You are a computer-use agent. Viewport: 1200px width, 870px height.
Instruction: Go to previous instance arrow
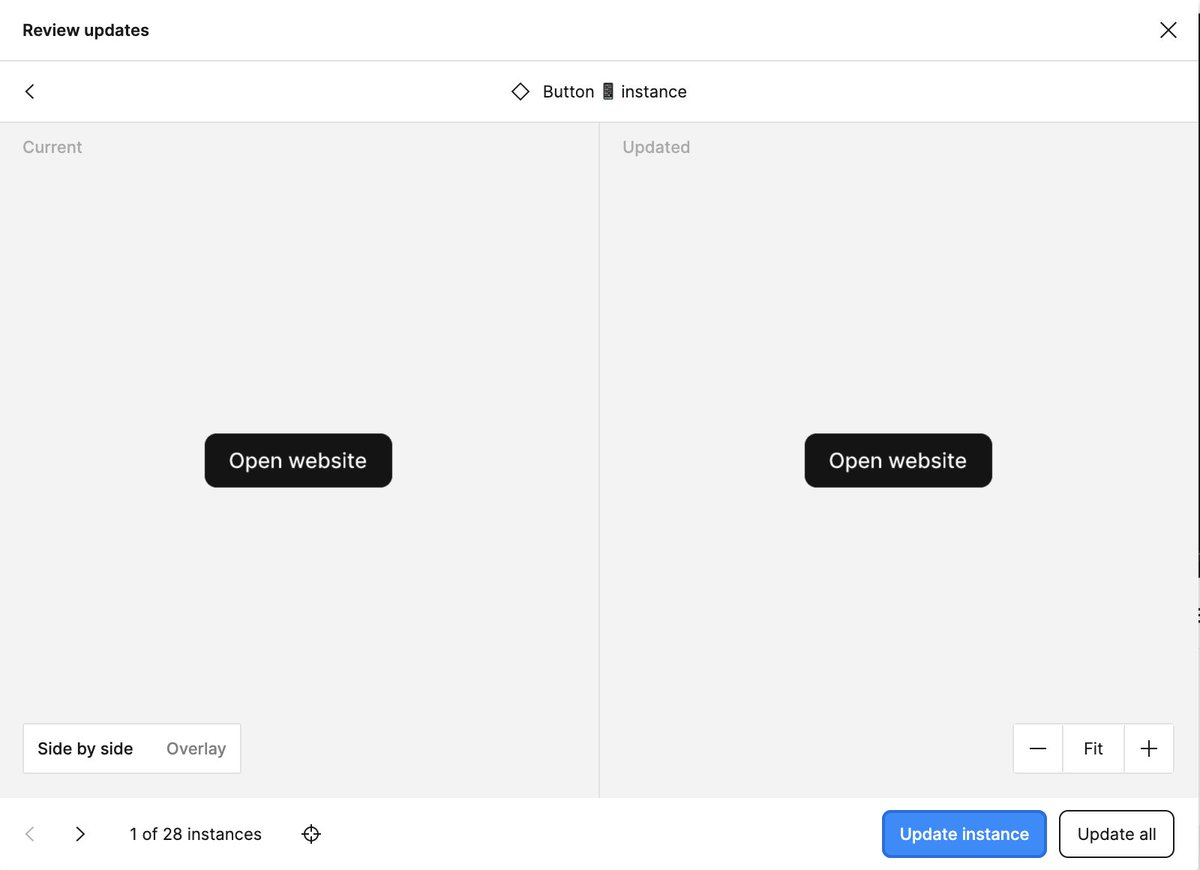pos(30,834)
